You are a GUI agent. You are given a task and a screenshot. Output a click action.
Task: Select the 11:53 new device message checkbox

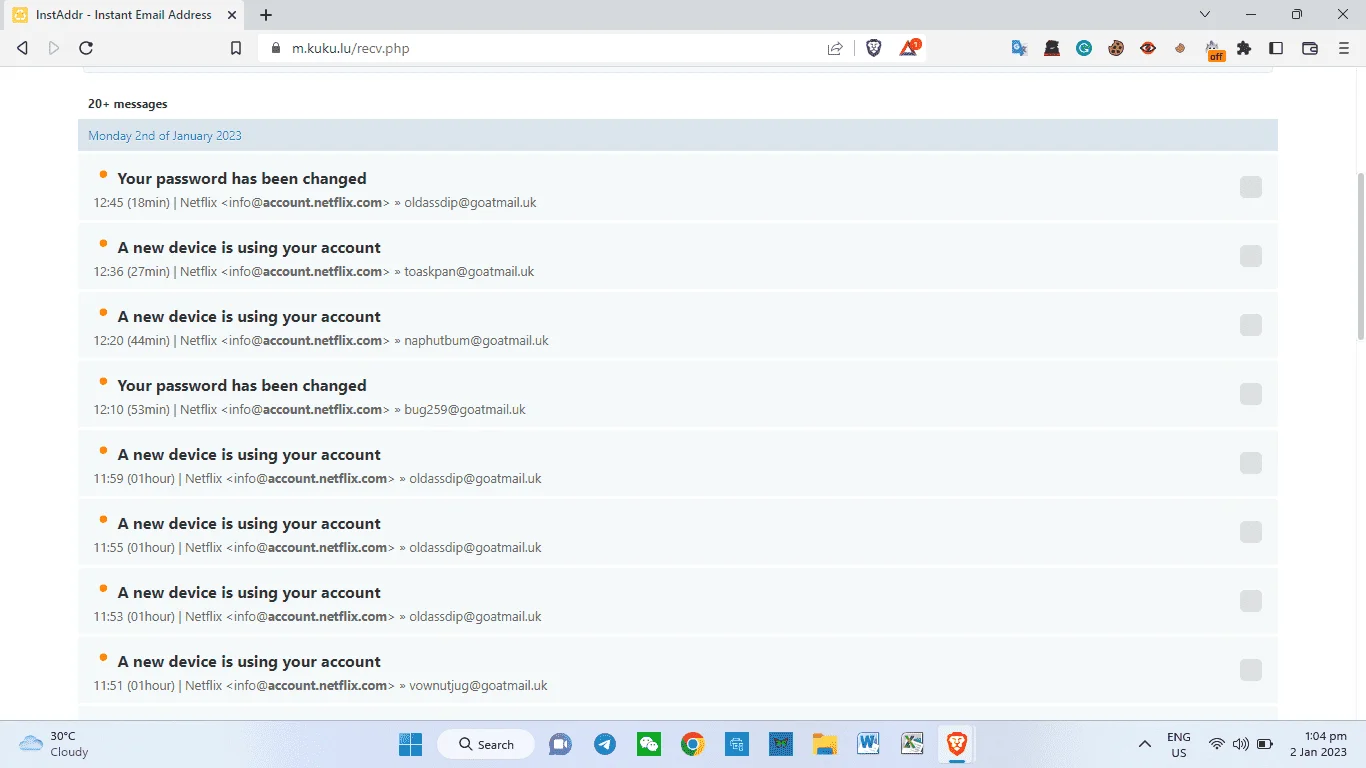1251,601
